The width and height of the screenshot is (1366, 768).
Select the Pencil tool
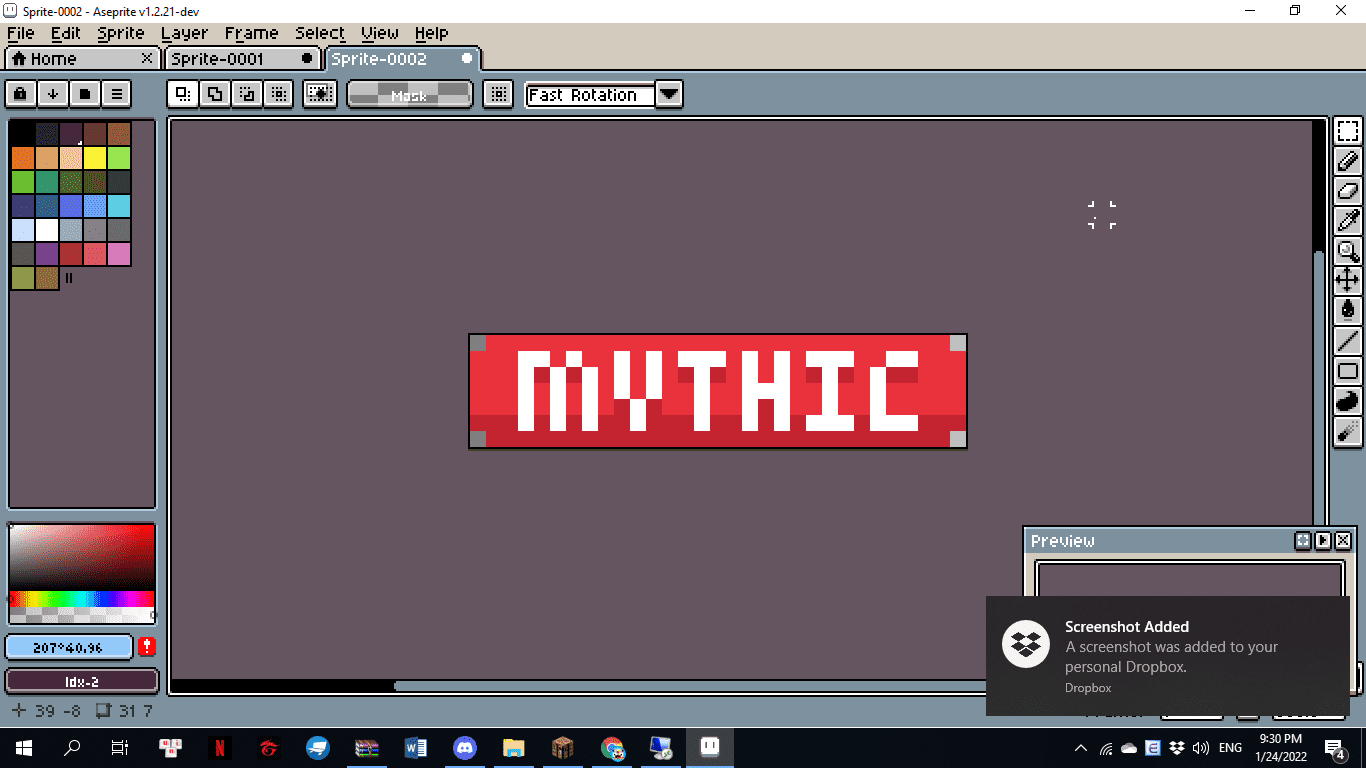coord(1348,160)
